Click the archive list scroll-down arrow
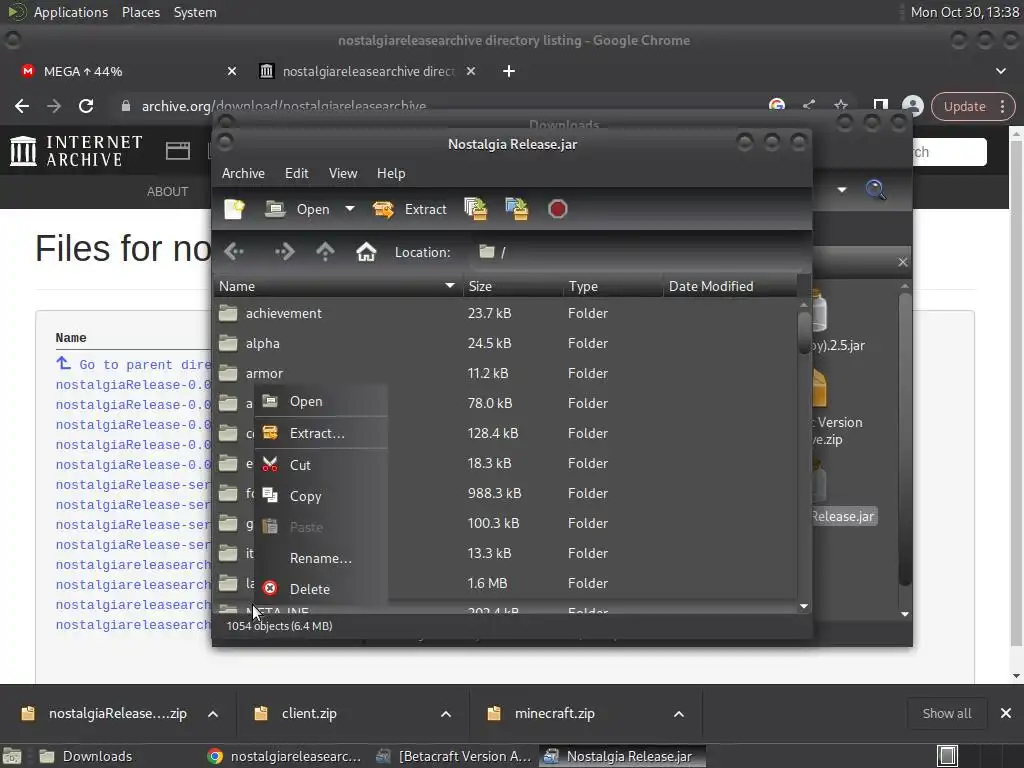1024x768 pixels. 804,607
